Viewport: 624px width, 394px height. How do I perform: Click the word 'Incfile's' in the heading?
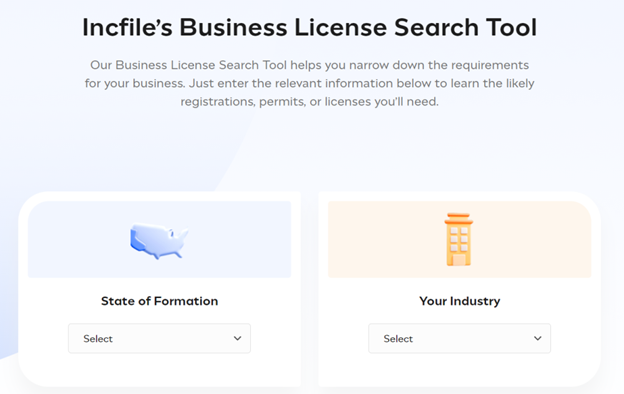tap(127, 27)
